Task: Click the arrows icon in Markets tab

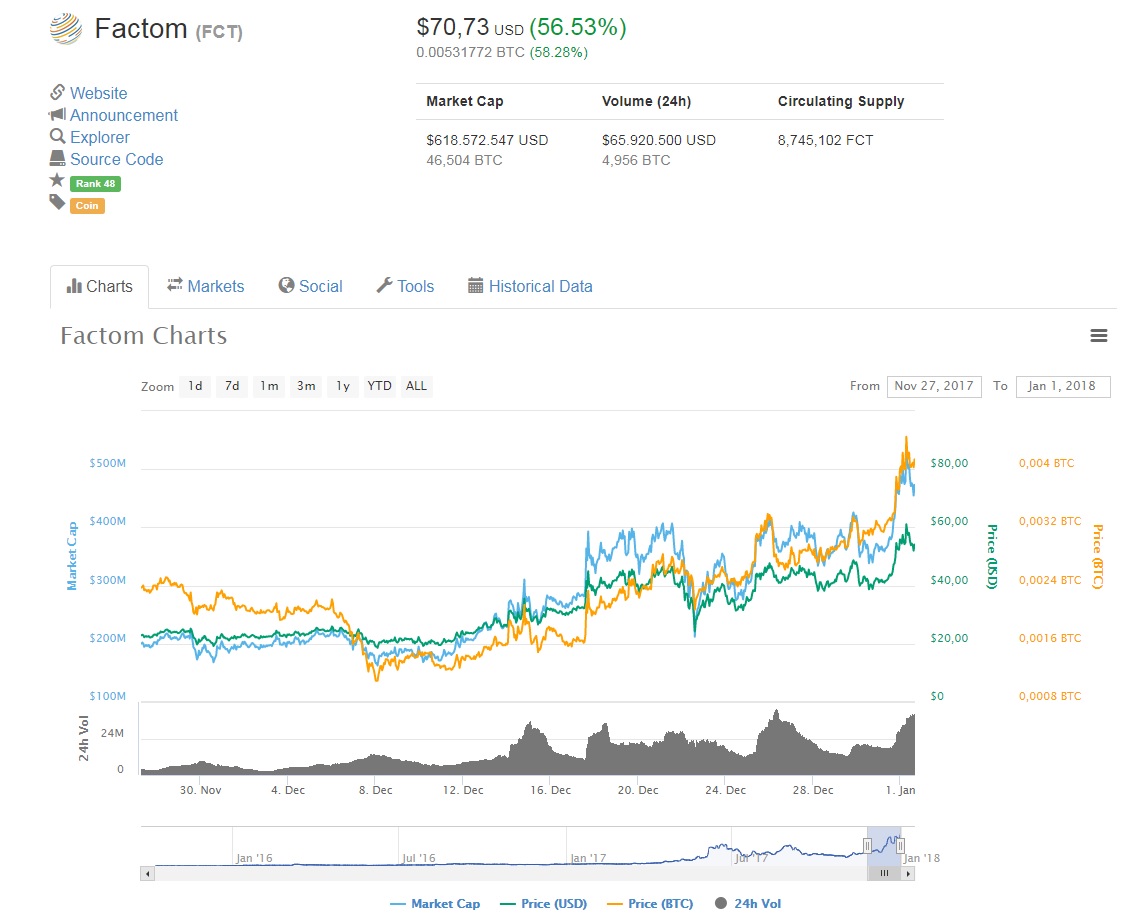Action: (x=175, y=285)
